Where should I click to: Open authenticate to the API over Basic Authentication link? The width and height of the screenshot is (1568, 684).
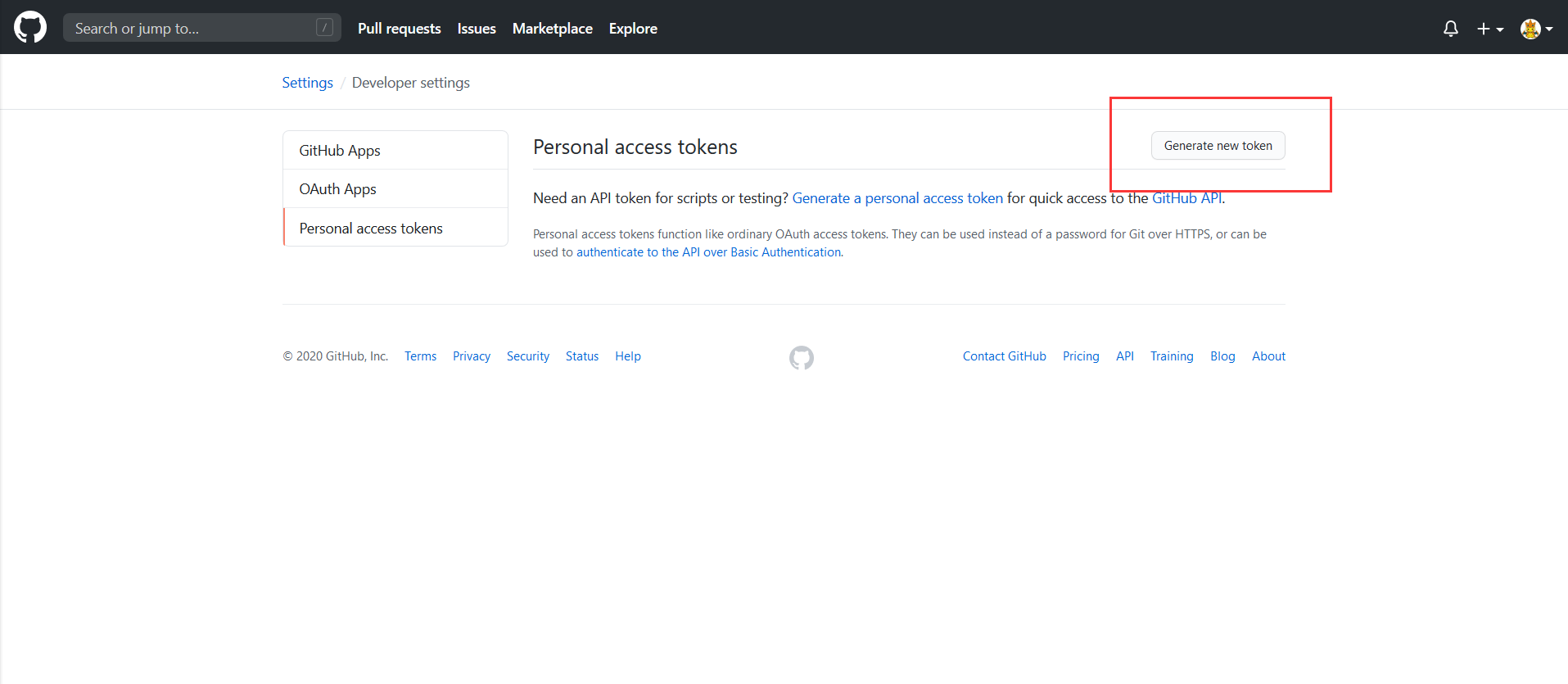click(709, 252)
